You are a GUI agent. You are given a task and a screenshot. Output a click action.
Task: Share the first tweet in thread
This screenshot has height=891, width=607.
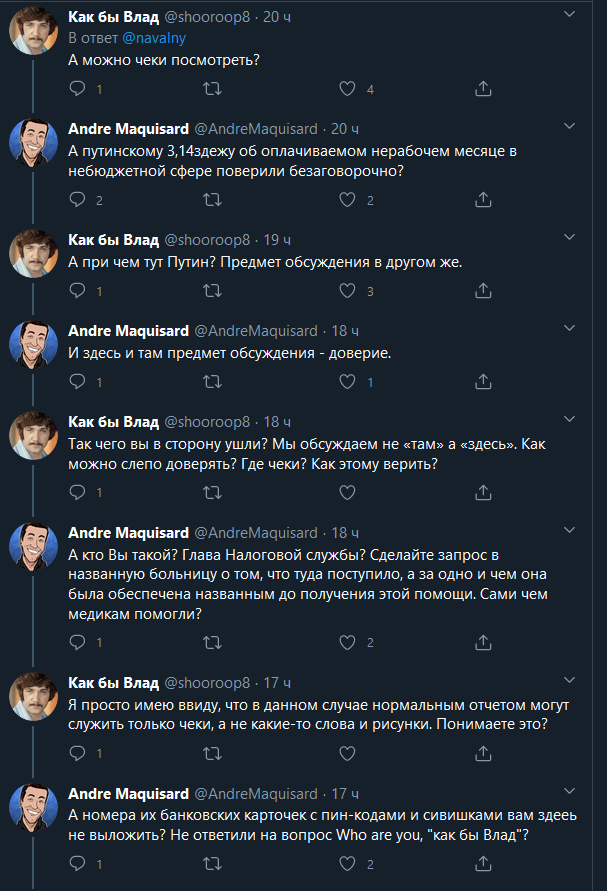pos(483,89)
